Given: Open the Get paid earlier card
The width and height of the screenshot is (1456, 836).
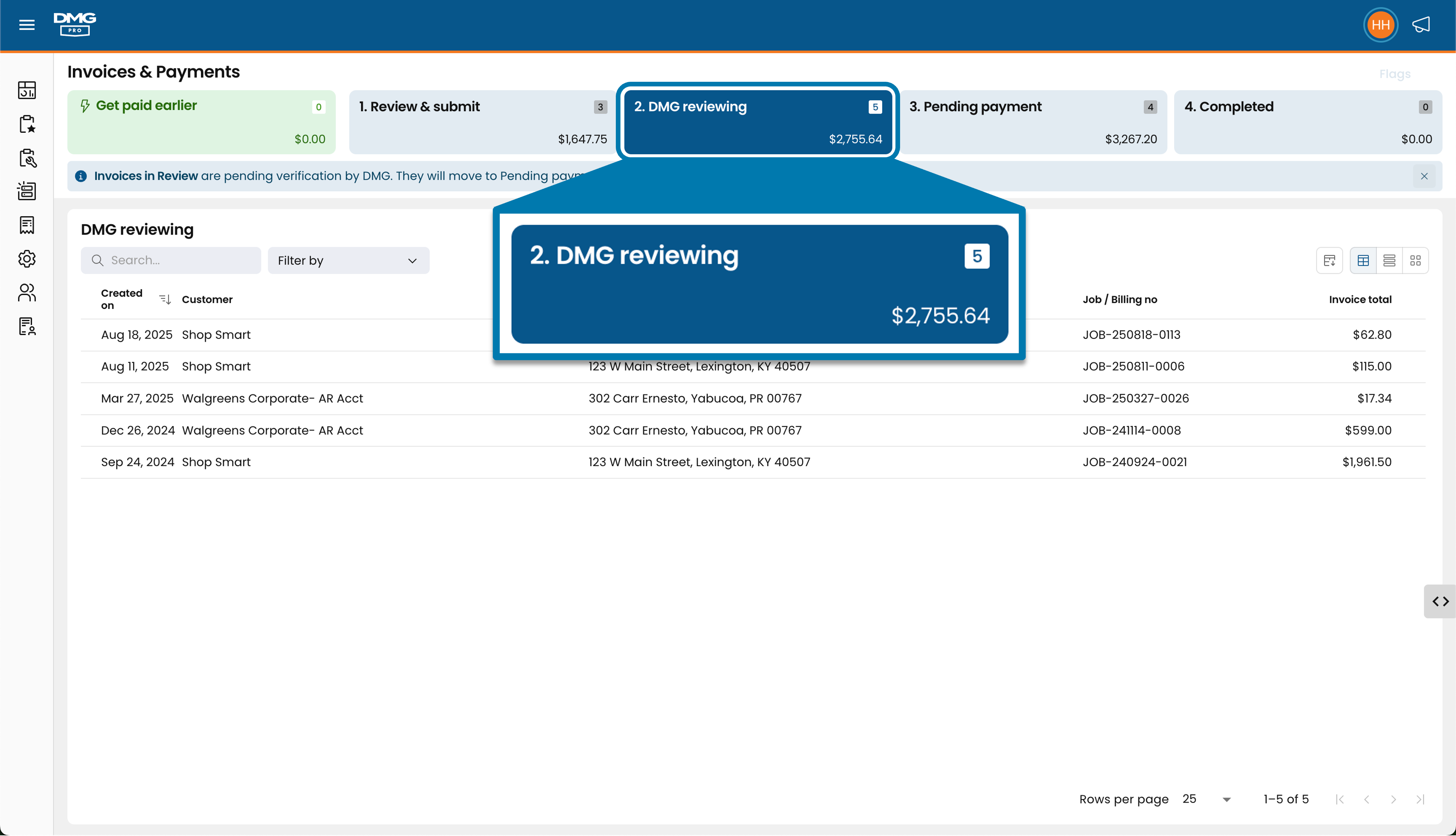Looking at the screenshot, I should coord(202,122).
